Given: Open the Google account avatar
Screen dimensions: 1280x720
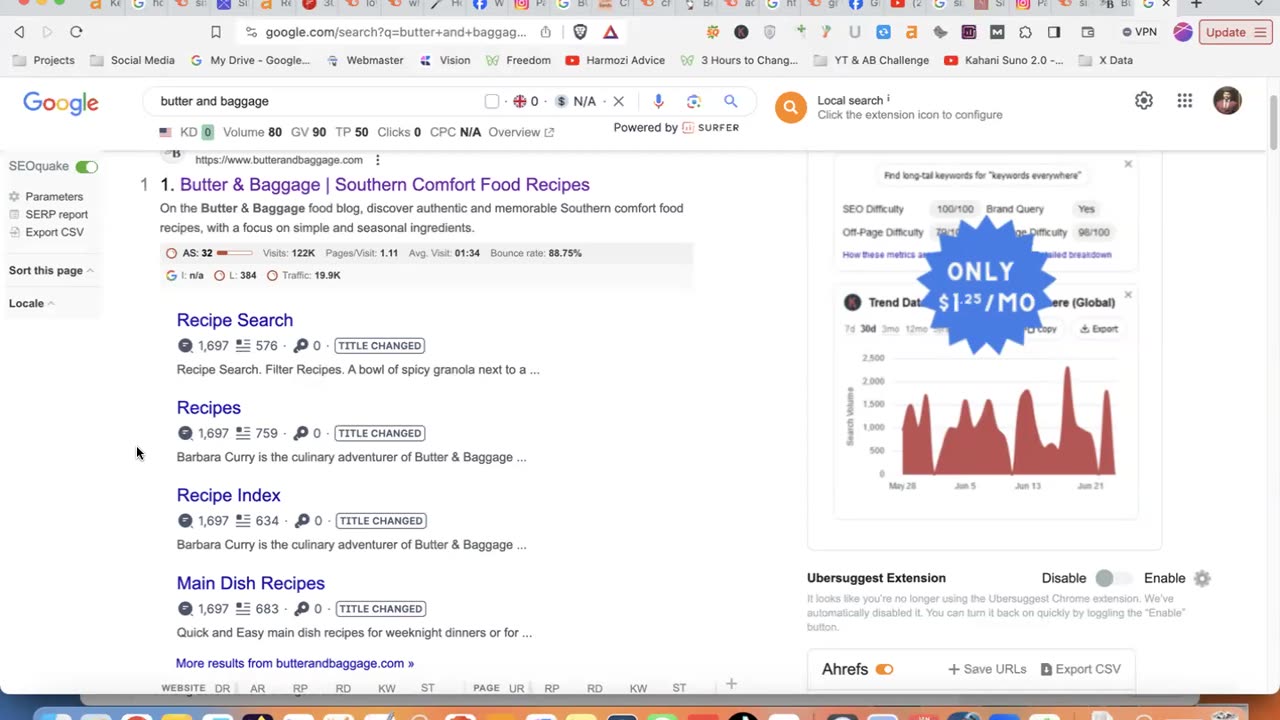Looking at the screenshot, I should 1227,101.
